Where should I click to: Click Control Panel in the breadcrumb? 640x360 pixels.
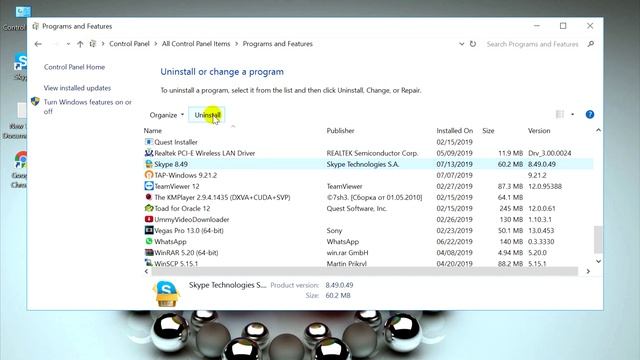[129, 44]
